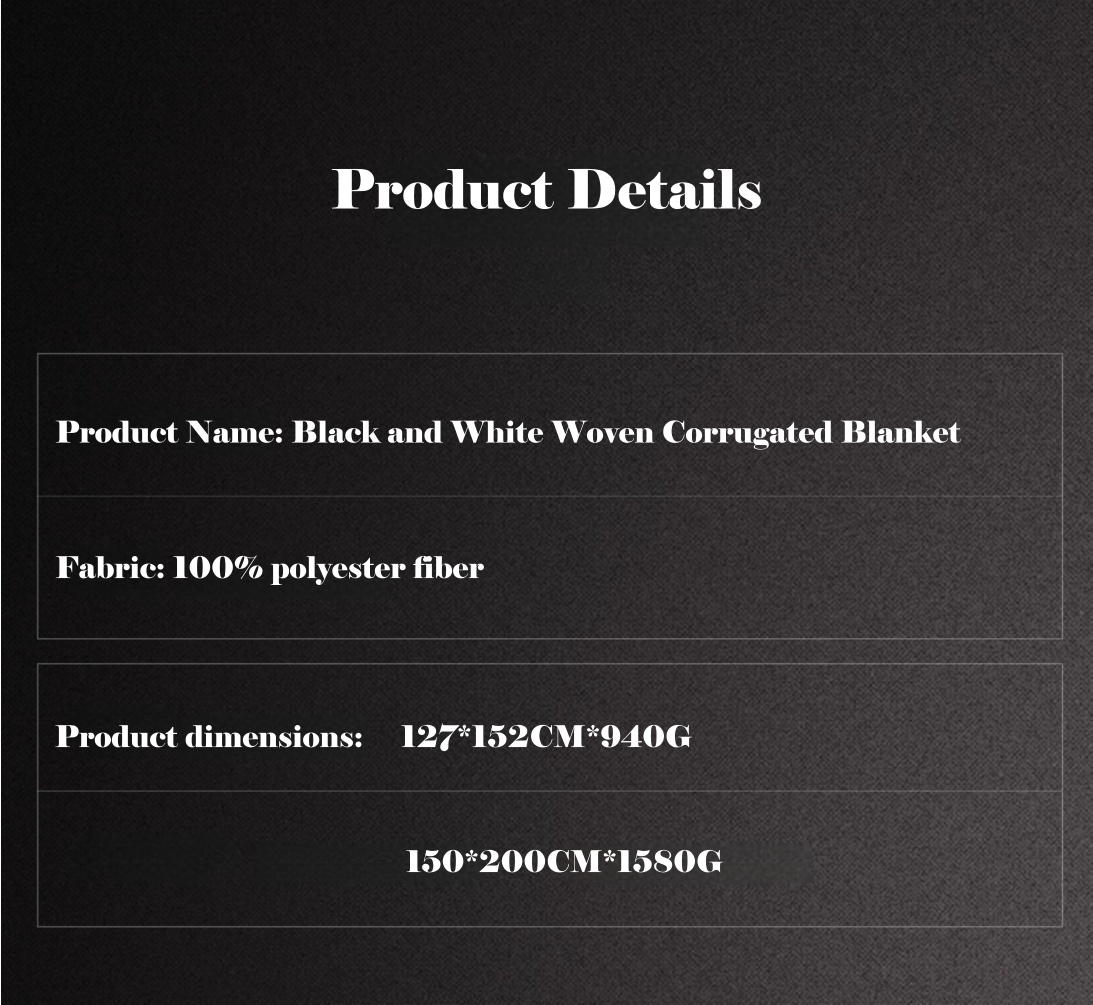The height and width of the screenshot is (1005, 1093).
Task: Select the word "dimensions:" in the size row
Action: coord(274,737)
